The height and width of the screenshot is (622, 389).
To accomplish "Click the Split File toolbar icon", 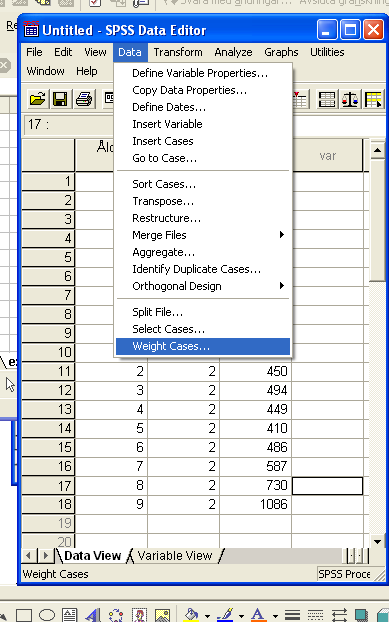I will [327, 99].
